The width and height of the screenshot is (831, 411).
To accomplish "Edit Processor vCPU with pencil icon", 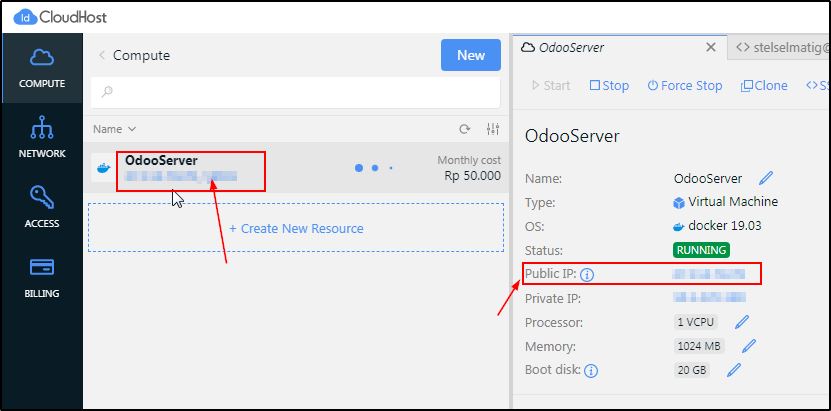I will [742, 322].
